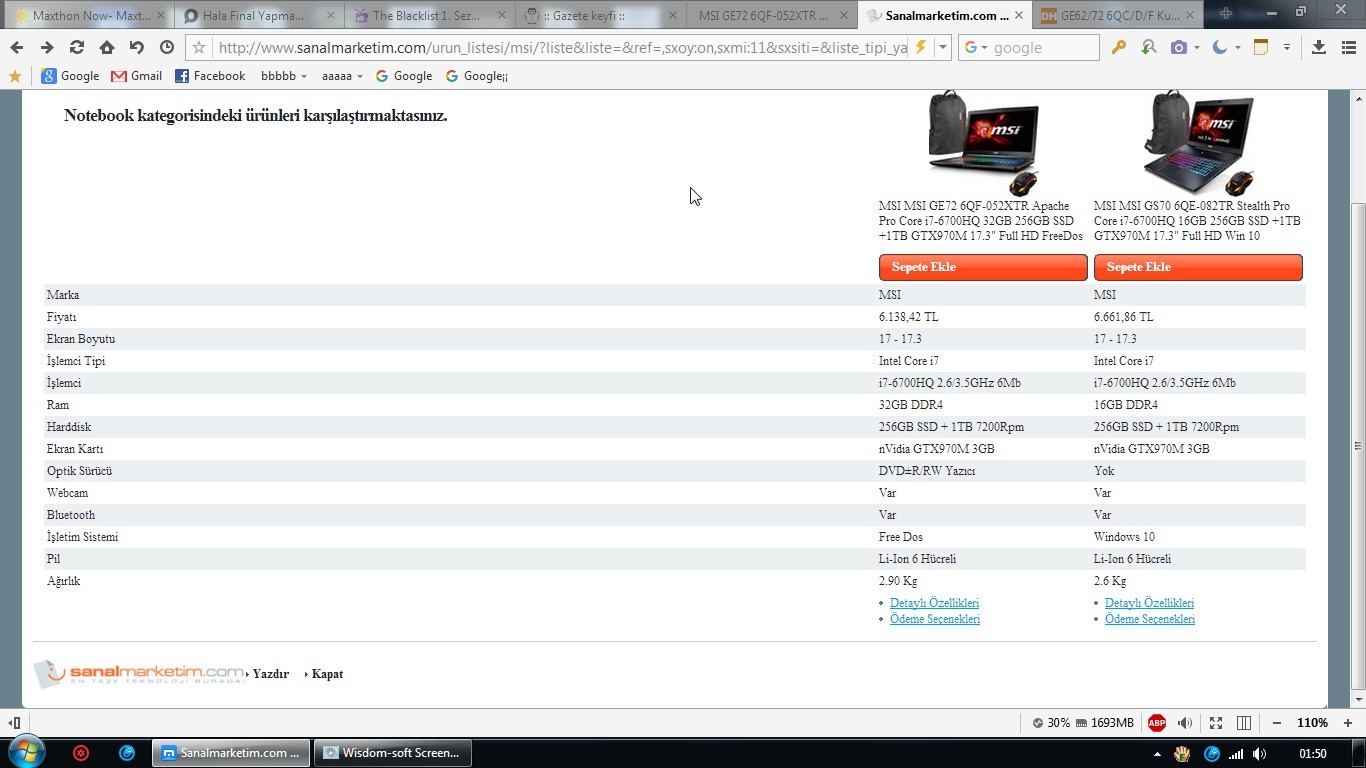Add MSI GS70 Stealth Pro to cart
The width and height of the screenshot is (1366, 768).
click(1198, 267)
